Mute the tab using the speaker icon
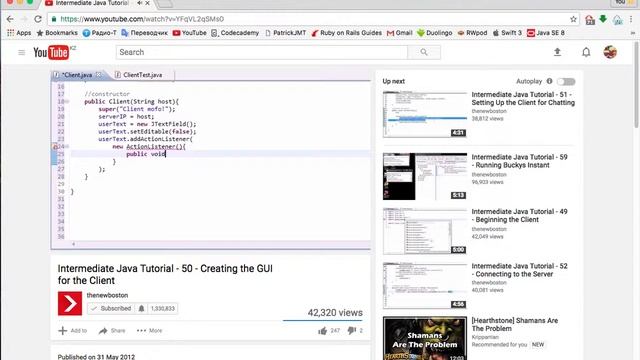Viewport: 640px width, 360px height. [x=140, y=3]
